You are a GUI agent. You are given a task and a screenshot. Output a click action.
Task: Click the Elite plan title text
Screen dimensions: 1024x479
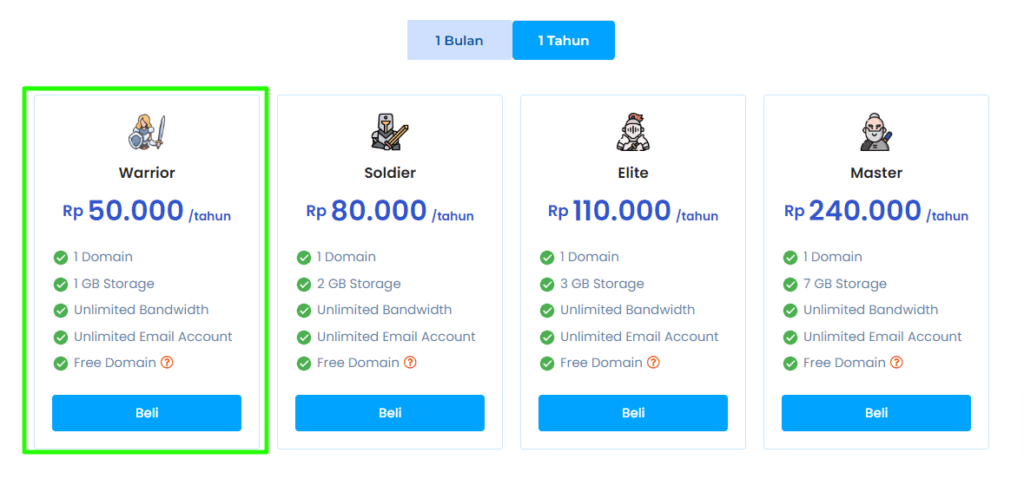pyautogui.click(x=633, y=173)
